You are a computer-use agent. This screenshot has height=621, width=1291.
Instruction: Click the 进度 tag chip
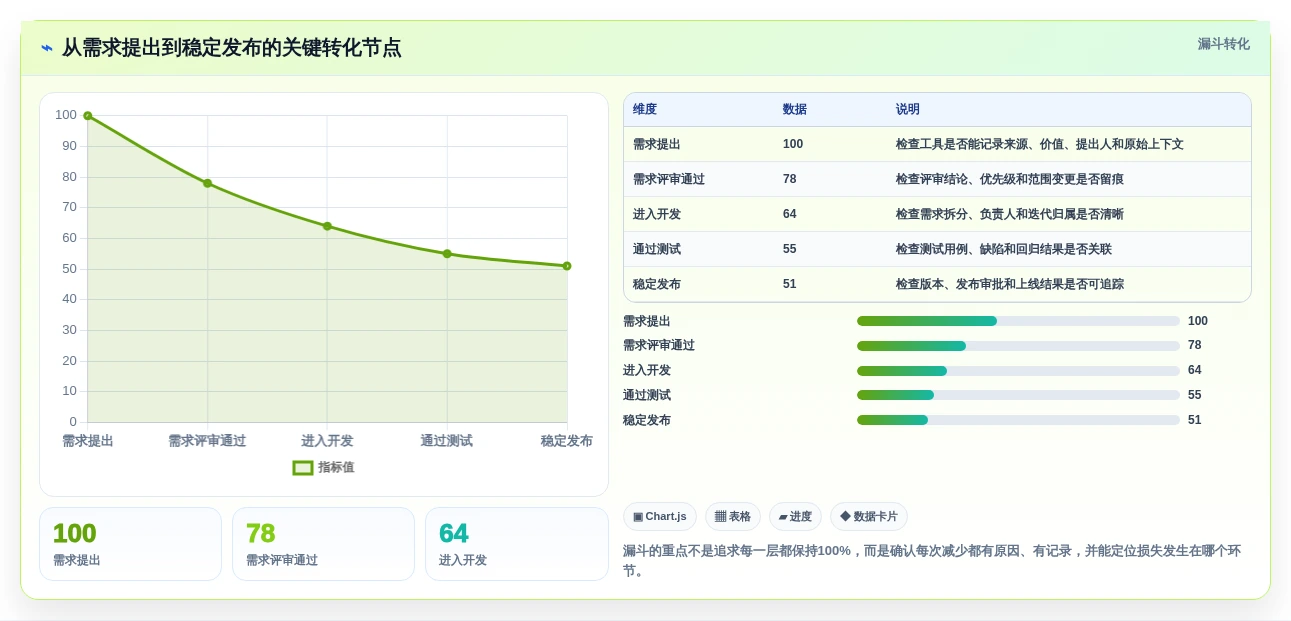click(795, 516)
